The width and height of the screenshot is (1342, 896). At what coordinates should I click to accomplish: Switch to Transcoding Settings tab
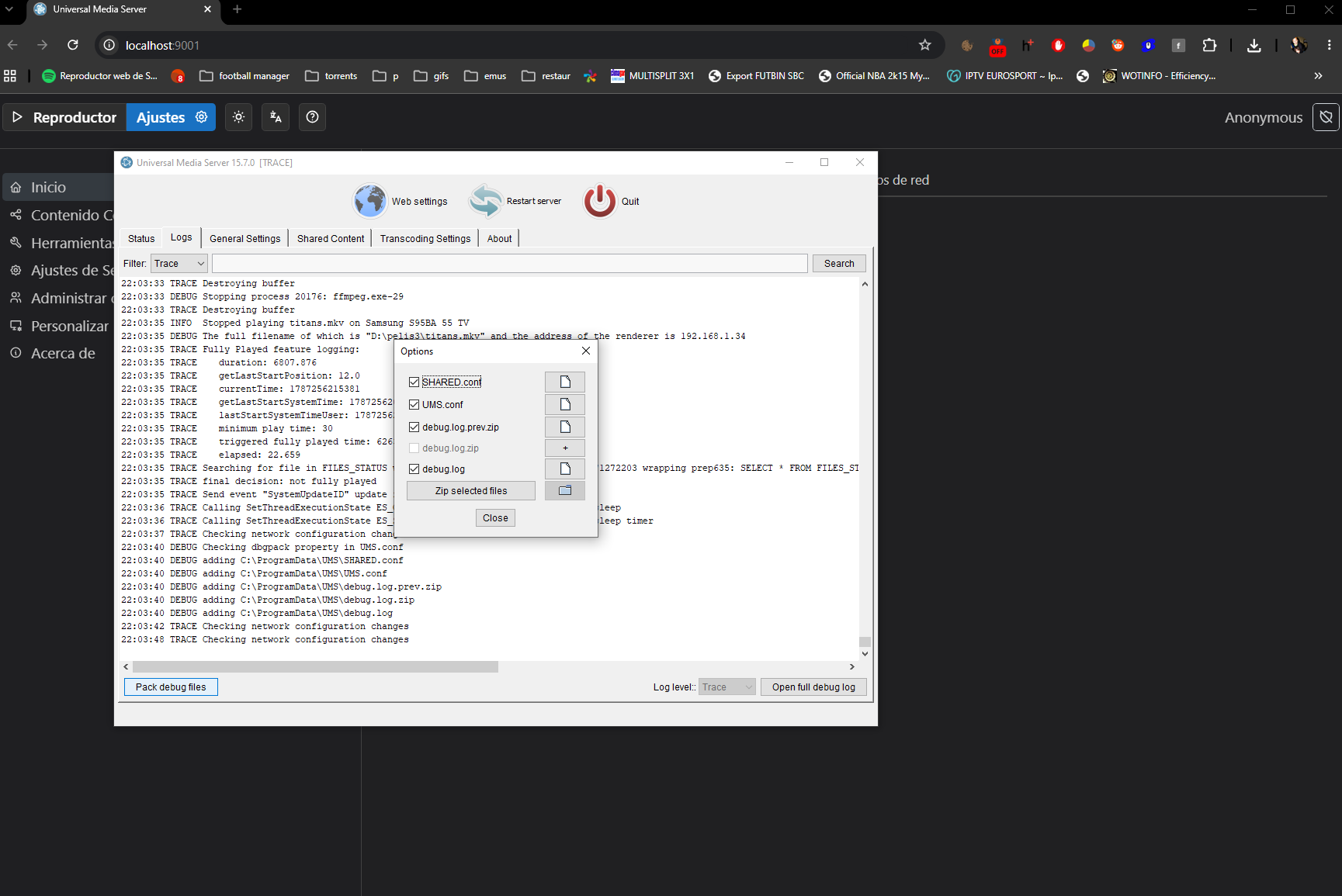tap(425, 238)
